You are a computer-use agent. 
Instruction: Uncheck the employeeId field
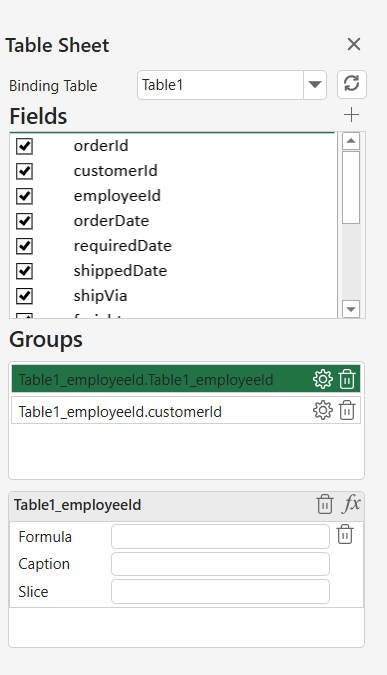point(24,196)
